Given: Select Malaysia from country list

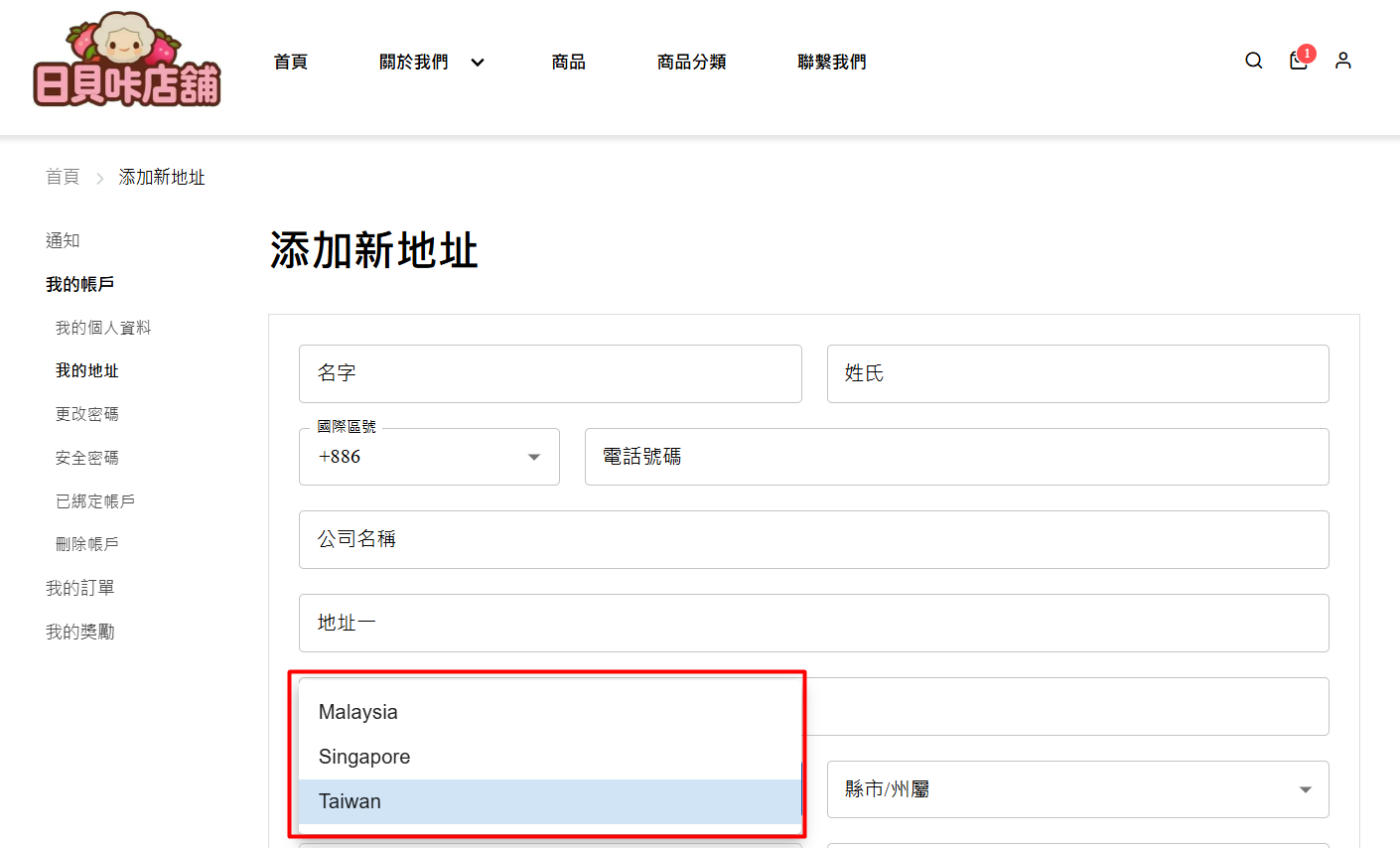Looking at the screenshot, I should (x=358, y=712).
